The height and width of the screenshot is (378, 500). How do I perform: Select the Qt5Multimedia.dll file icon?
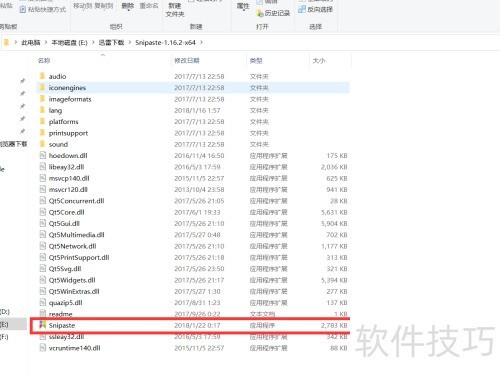42,235
